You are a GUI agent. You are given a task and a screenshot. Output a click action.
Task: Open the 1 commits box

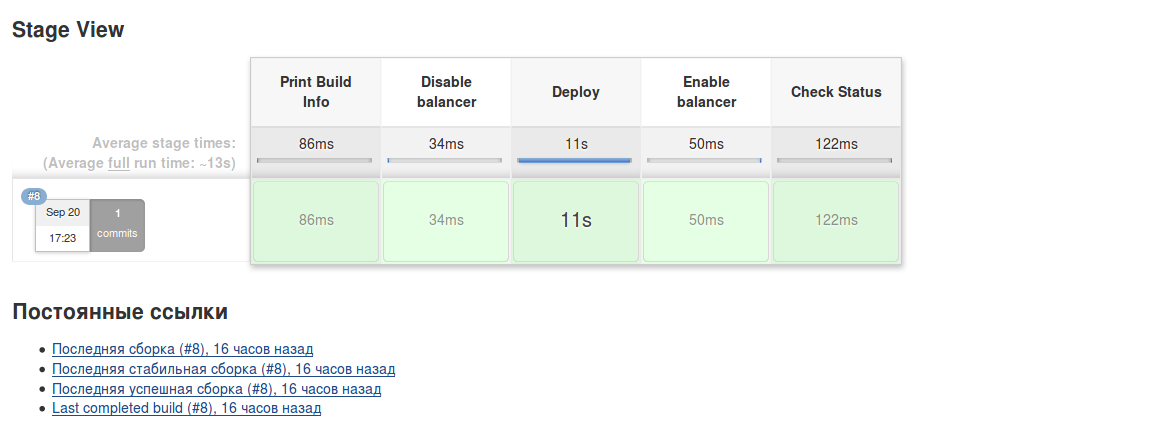[x=117, y=225]
